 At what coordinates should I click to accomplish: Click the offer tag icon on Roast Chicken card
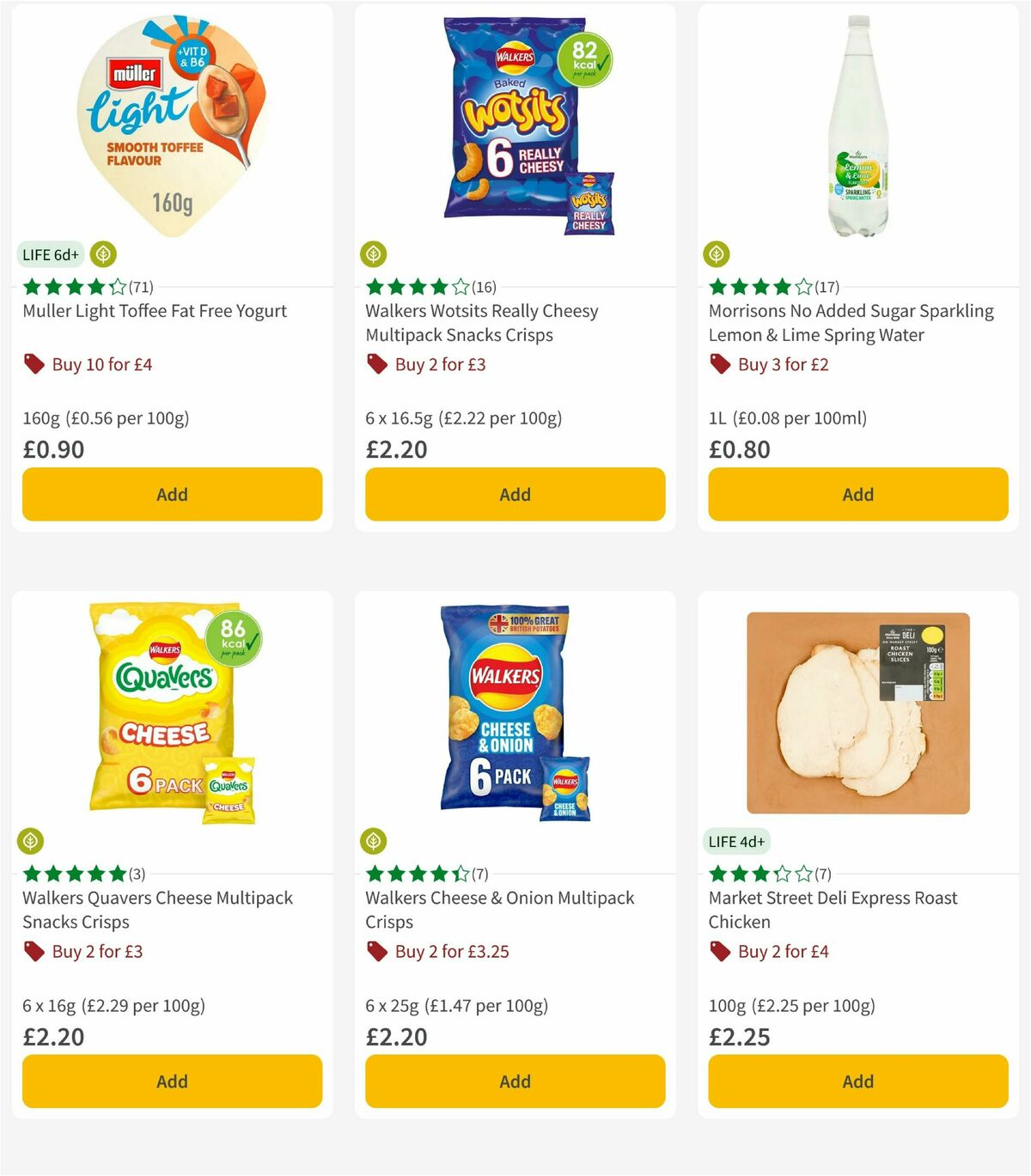[x=719, y=951]
